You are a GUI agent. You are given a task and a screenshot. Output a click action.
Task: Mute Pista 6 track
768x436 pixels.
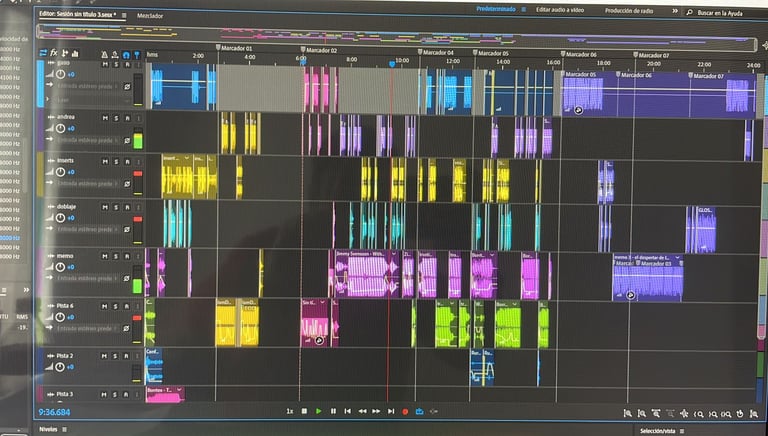click(104, 306)
